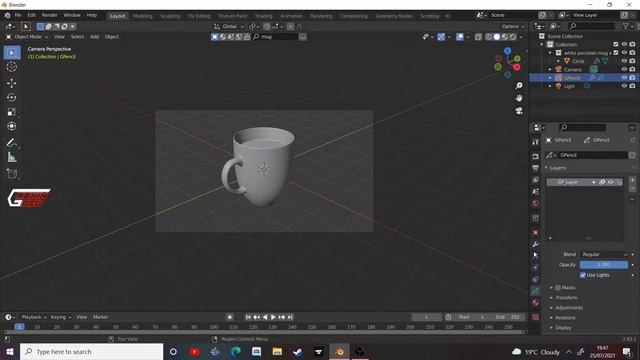
Task: Toggle exclude checkbox for white porcelain mug
Action: point(616,53)
